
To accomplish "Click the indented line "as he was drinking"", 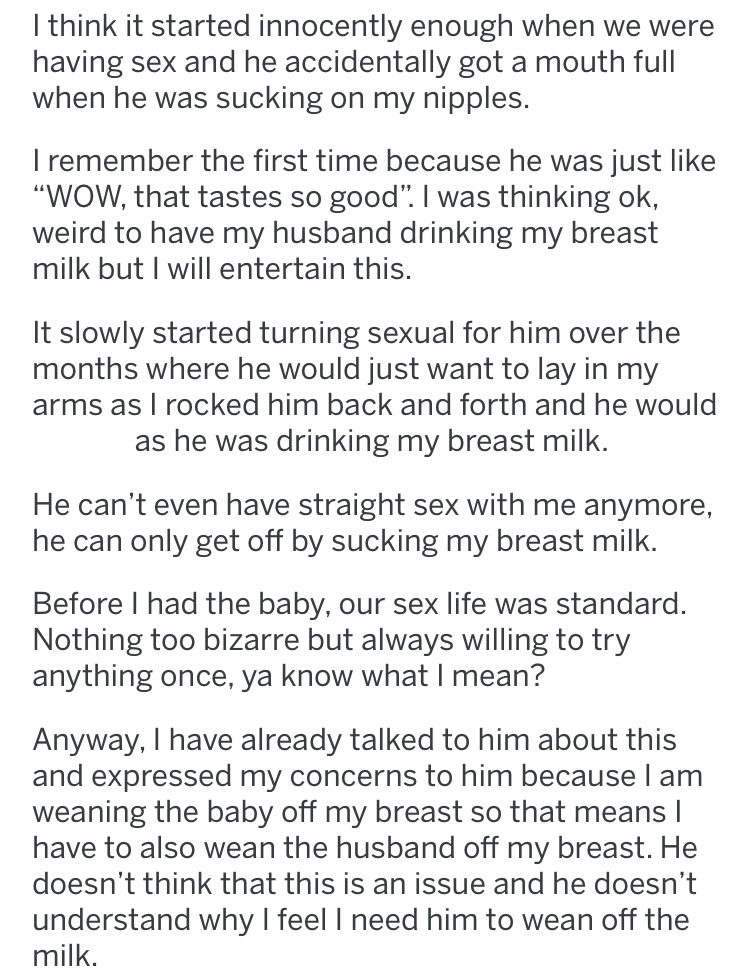I will tap(371, 441).
